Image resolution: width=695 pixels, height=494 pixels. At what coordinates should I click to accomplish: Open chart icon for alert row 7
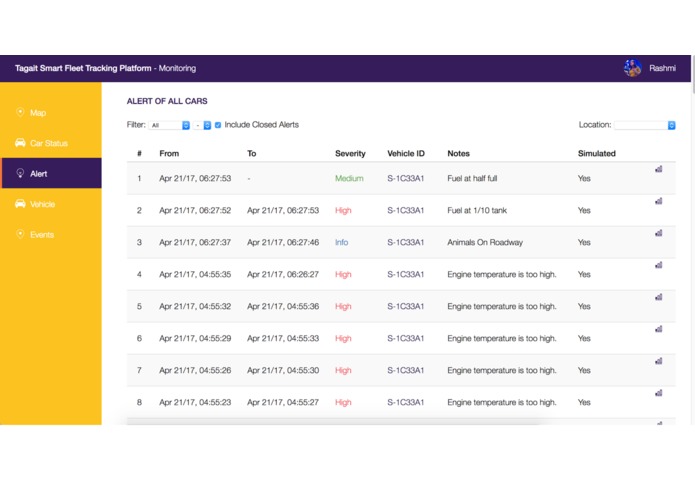coord(659,361)
